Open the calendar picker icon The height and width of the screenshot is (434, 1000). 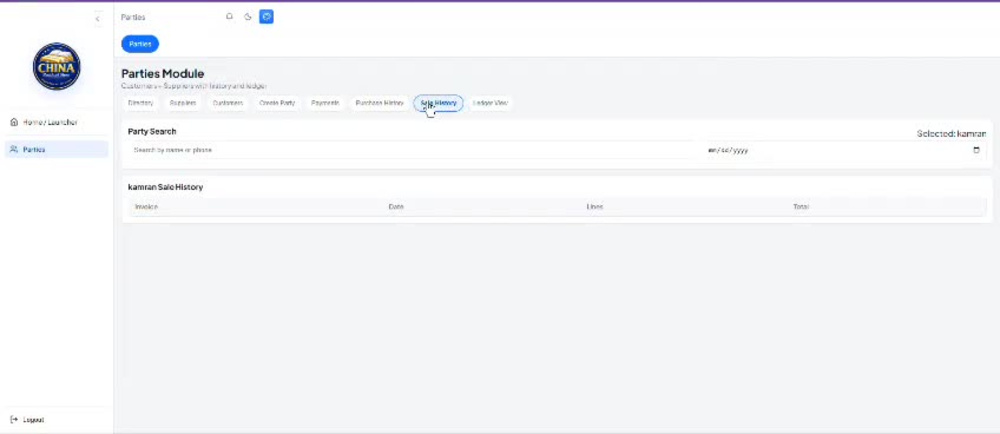976,150
